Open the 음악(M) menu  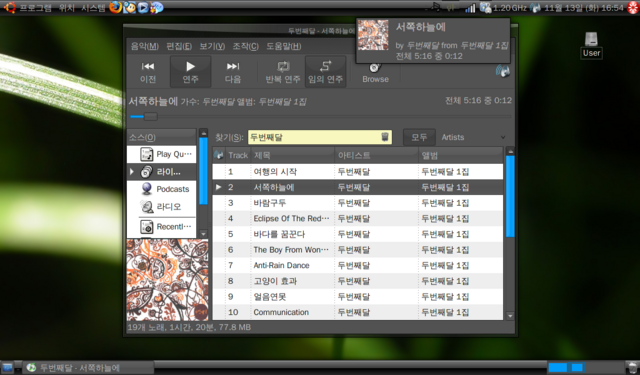pos(144,46)
